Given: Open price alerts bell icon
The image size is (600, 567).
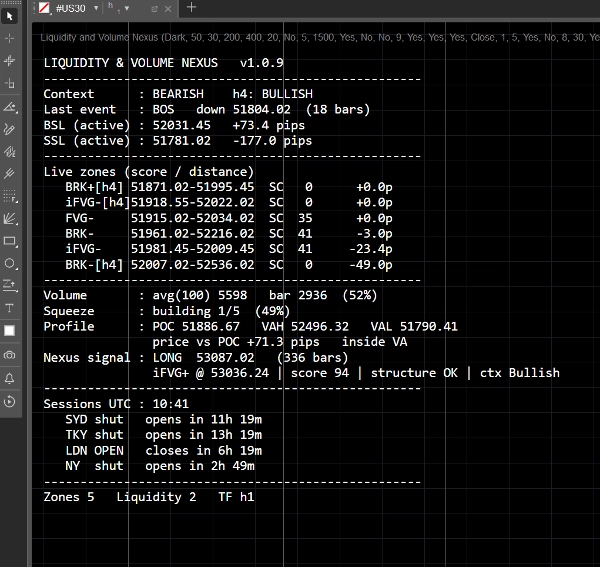Looking at the screenshot, I should pos(10,379).
